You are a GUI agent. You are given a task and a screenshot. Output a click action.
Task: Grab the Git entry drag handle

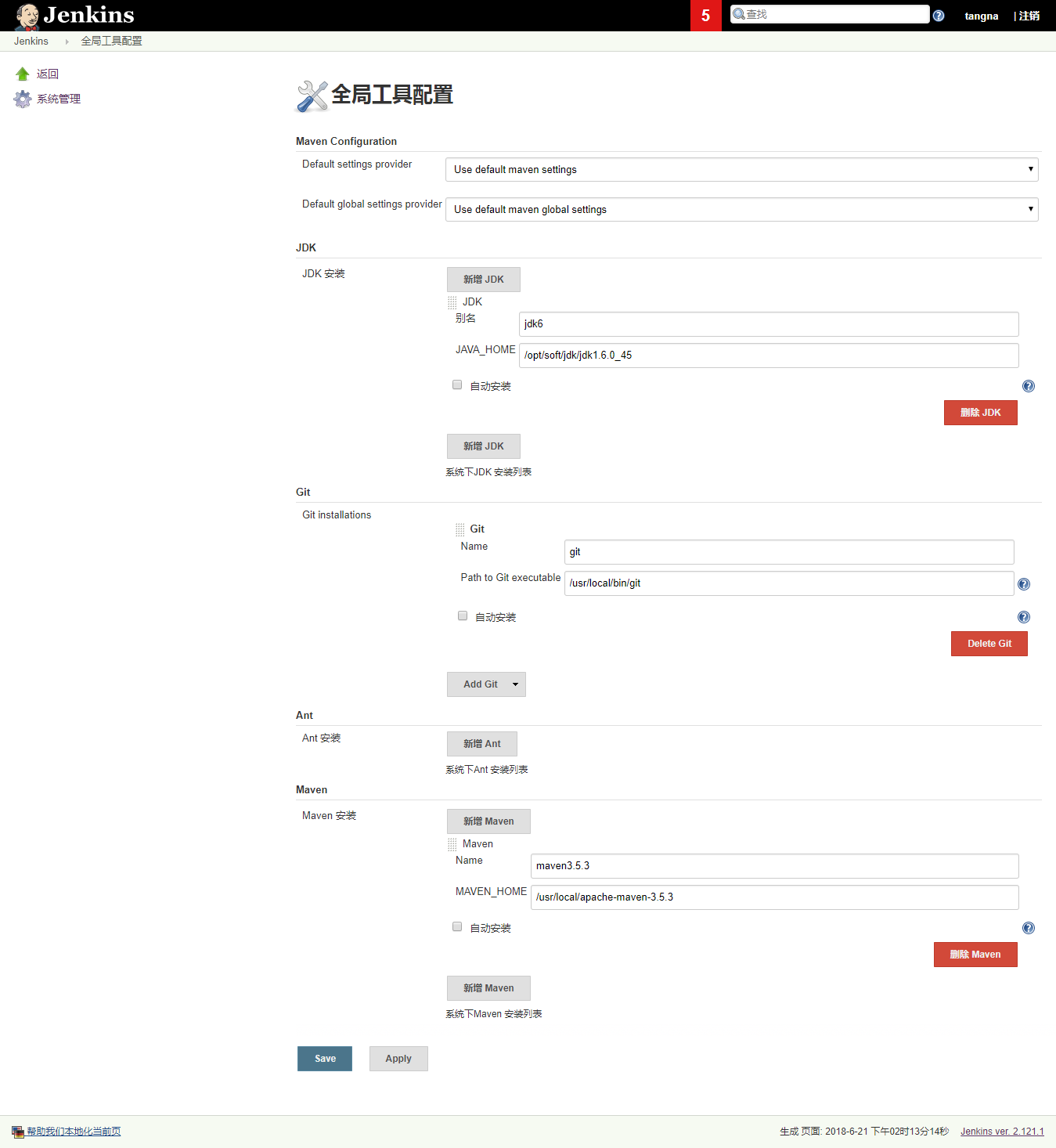(x=460, y=529)
